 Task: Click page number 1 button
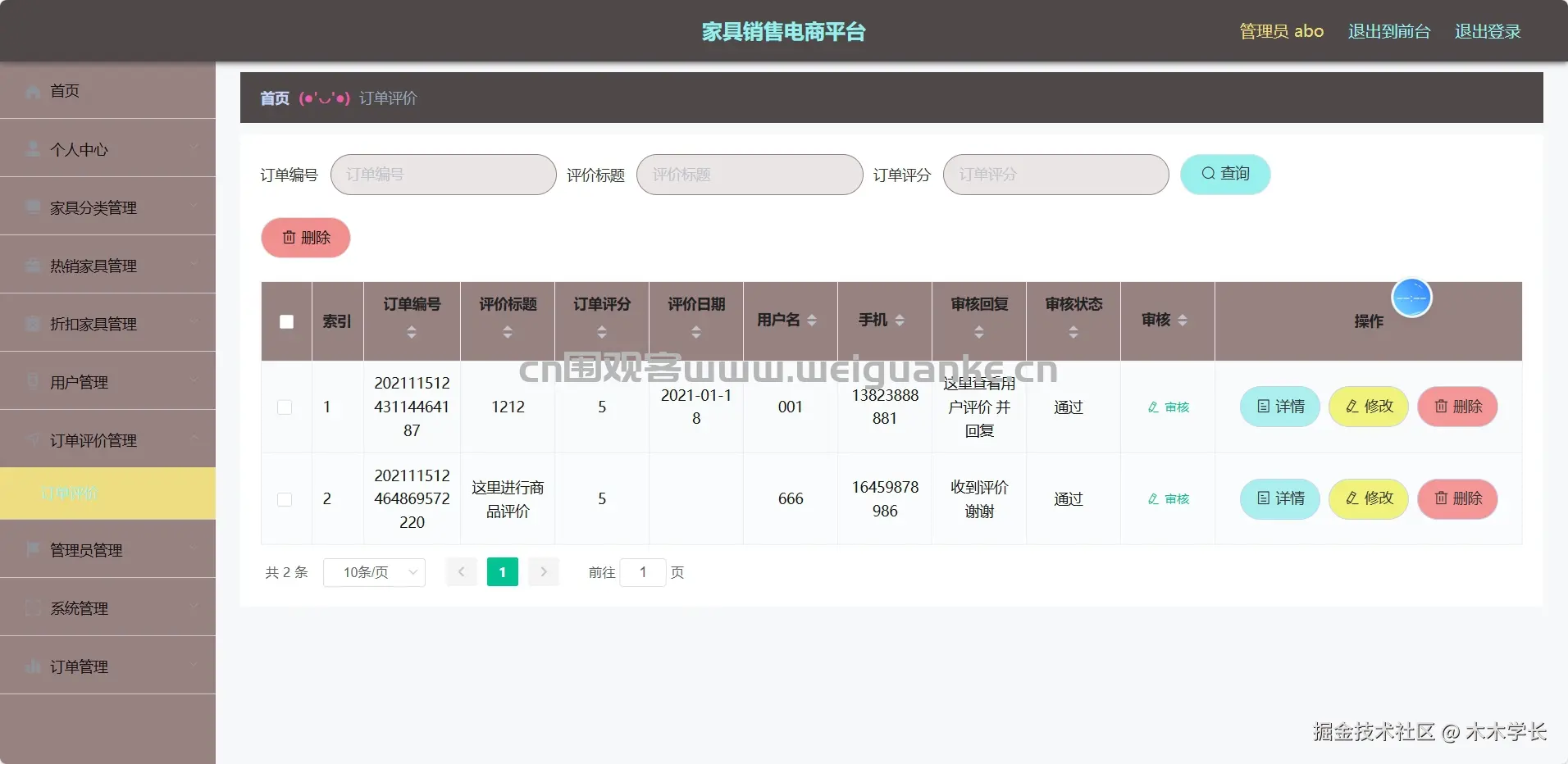[x=503, y=572]
